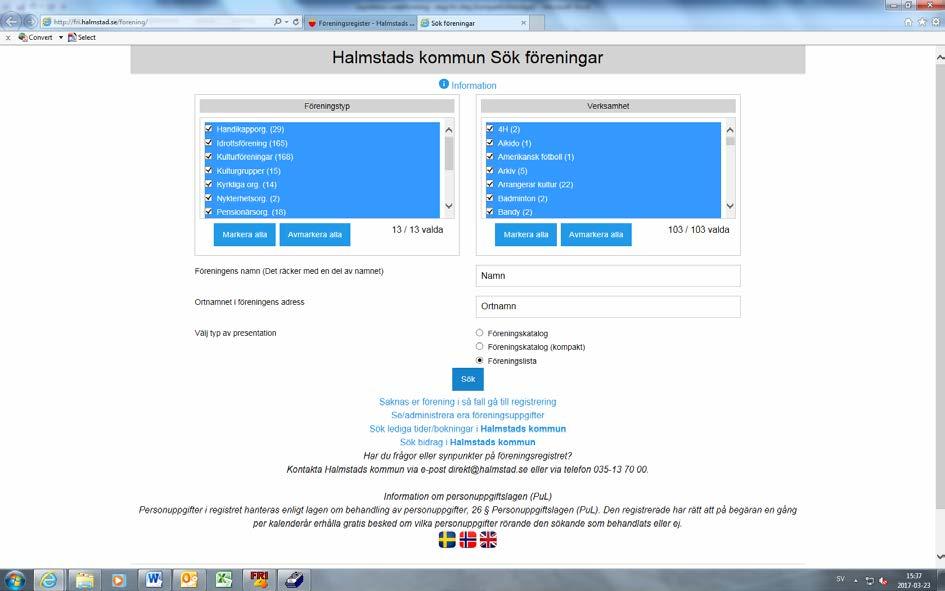Go back with the browser back arrow
The width and height of the screenshot is (945, 591).
point(11,22)
